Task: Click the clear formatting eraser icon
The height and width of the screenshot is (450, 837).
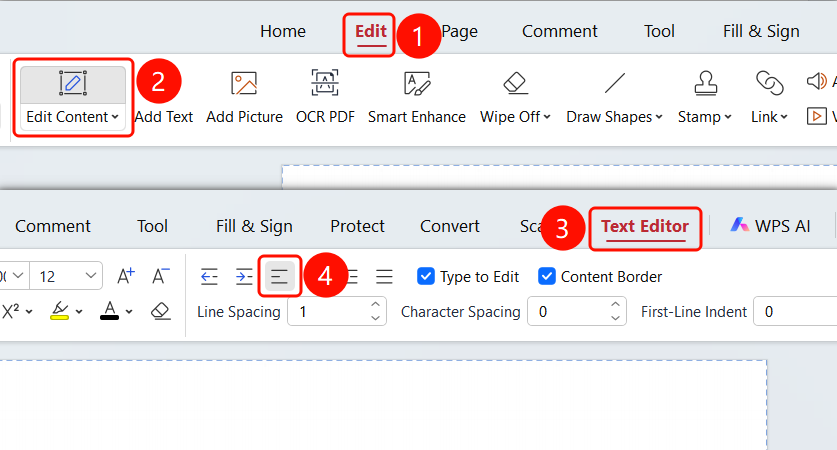Action: click(160, 311)
